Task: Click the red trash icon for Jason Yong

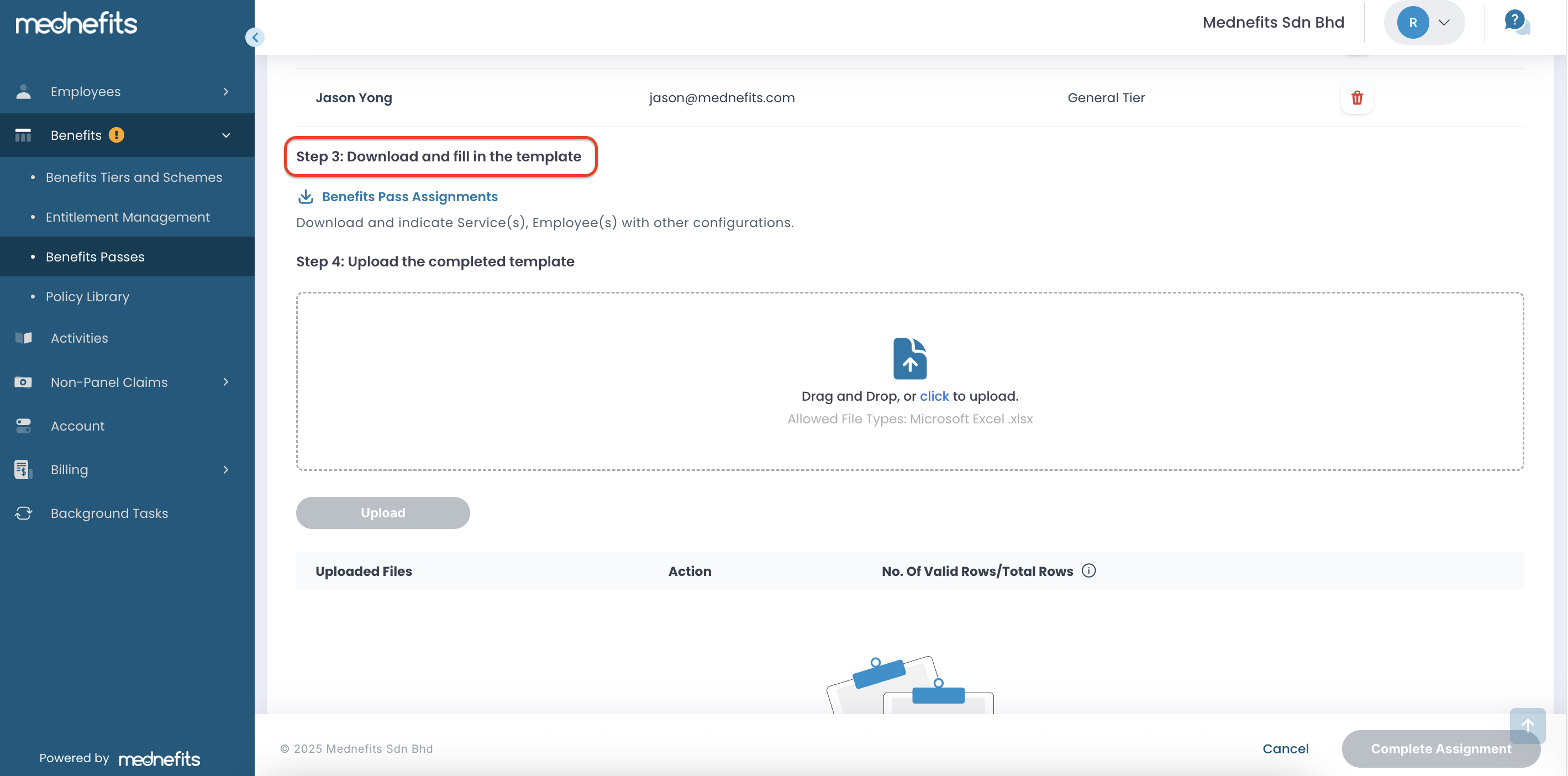Action: click(x=1357, y=98)
